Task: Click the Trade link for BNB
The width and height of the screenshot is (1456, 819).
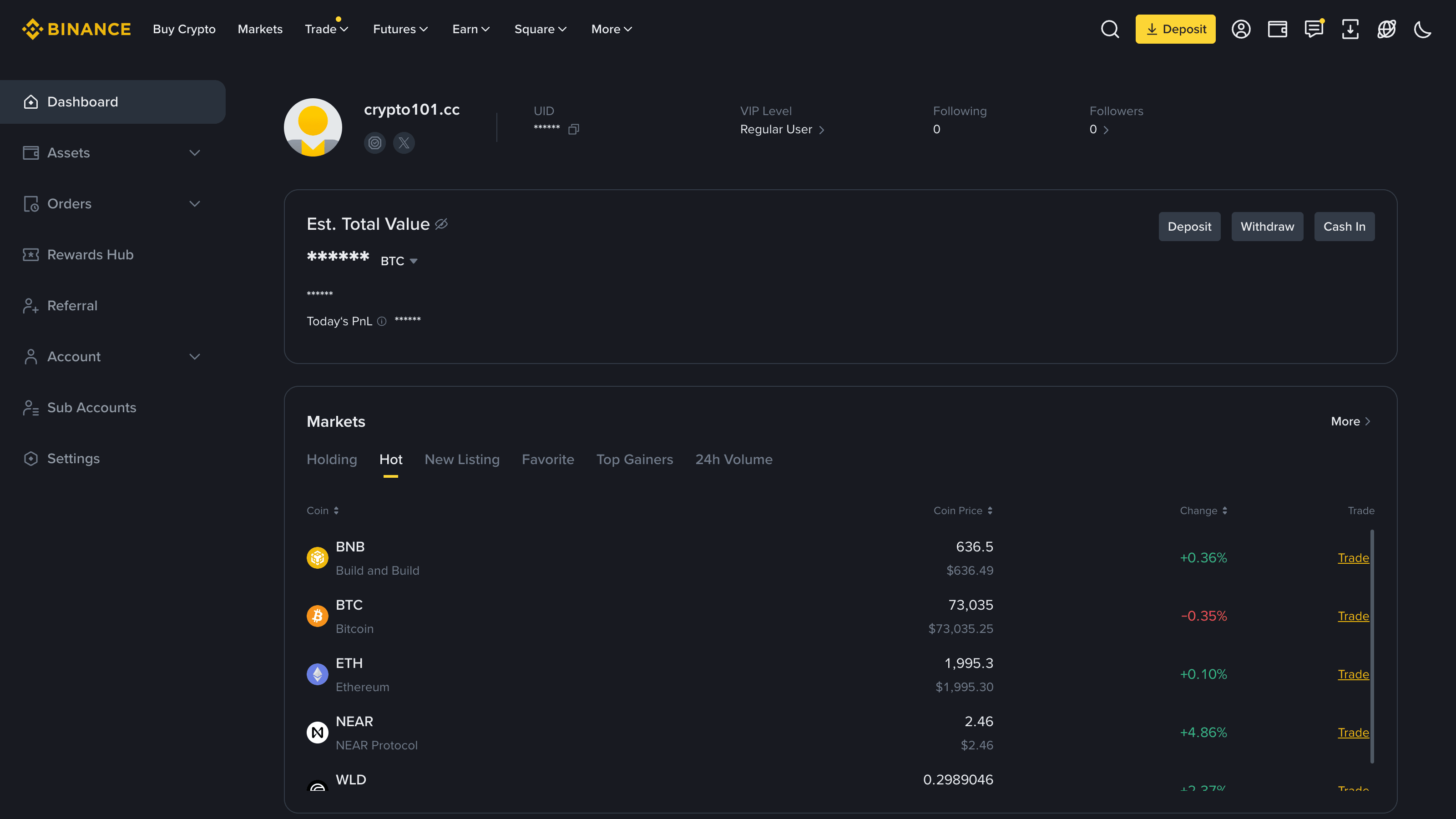Action: [x=1353, y=558]
